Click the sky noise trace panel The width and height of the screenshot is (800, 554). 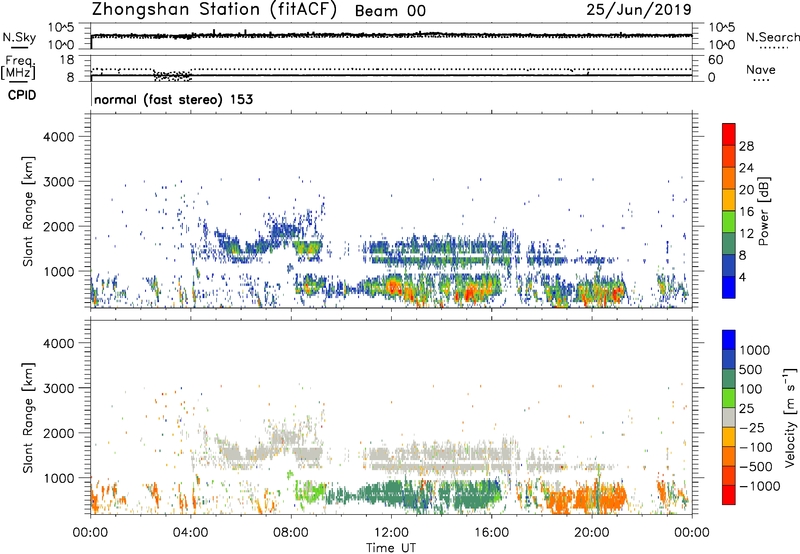pos(391,36)
